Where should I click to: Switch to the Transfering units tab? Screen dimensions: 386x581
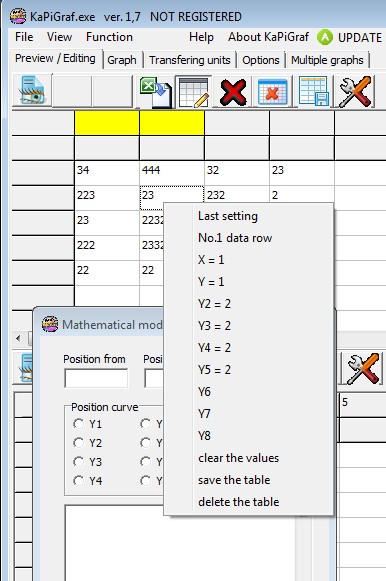click(x=190, y=60)
